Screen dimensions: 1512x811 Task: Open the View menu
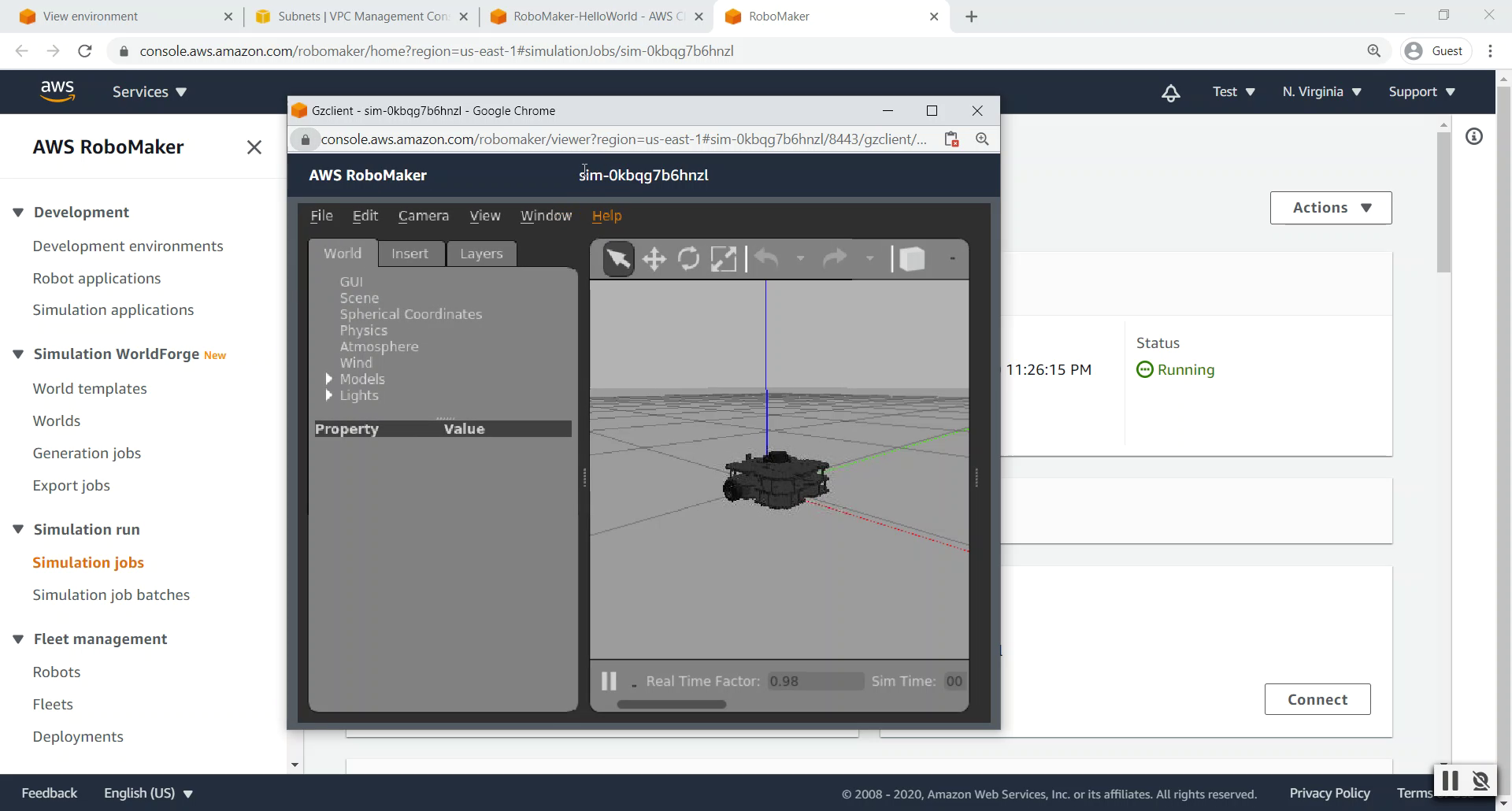[485, 216]
